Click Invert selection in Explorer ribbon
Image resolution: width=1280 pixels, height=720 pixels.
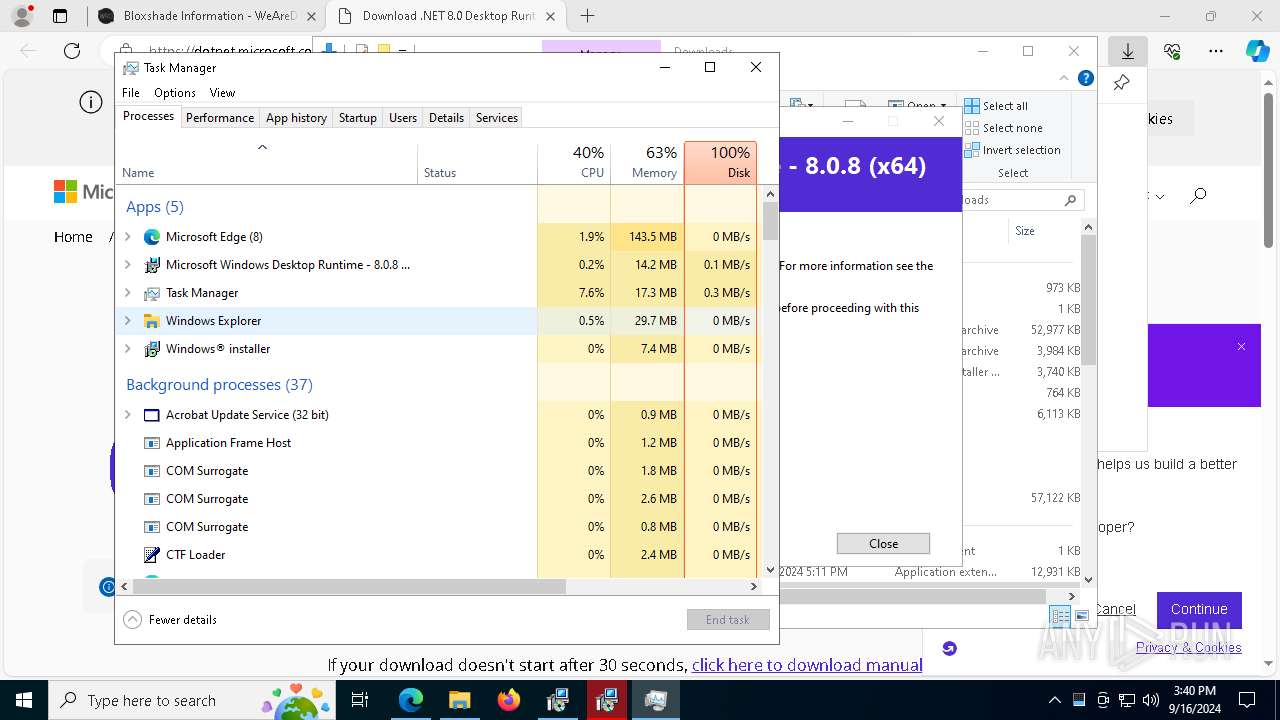(x=1012, y=150)
